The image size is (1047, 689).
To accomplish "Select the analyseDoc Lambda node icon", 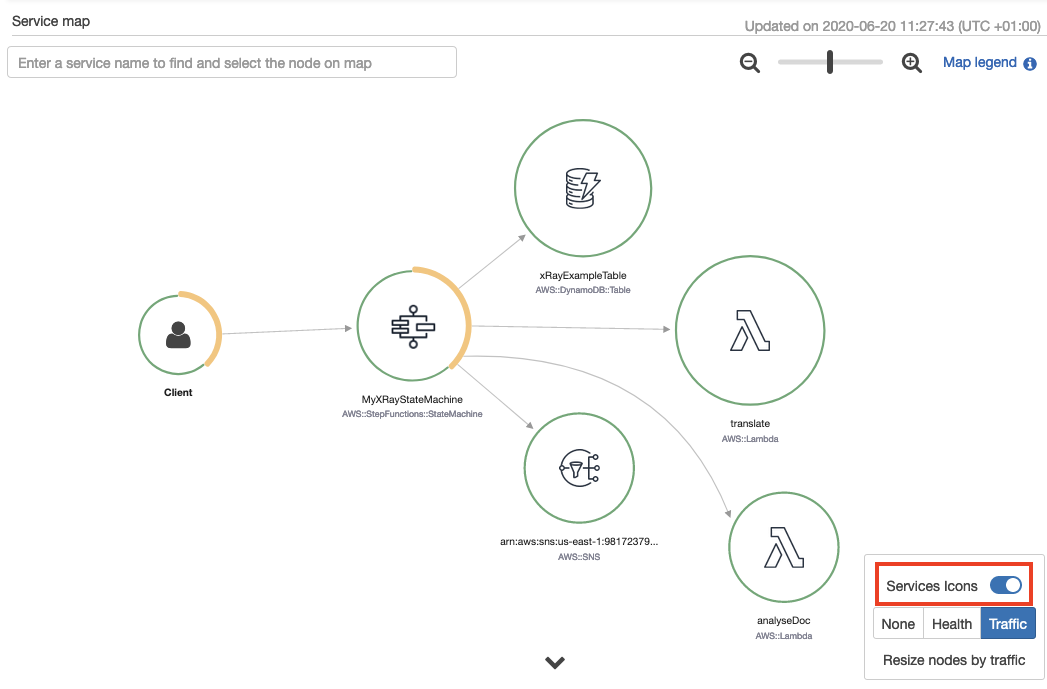I will tap(784, 547).
